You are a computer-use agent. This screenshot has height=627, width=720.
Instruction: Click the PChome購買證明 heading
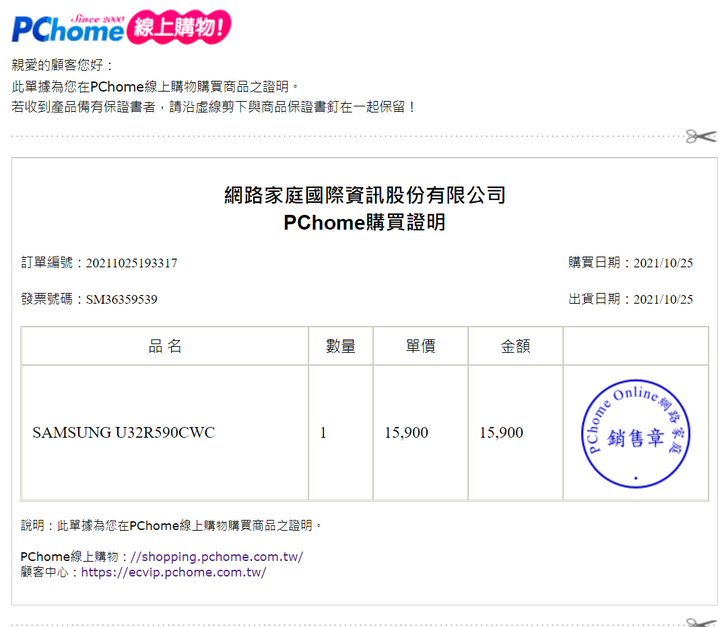365,222
